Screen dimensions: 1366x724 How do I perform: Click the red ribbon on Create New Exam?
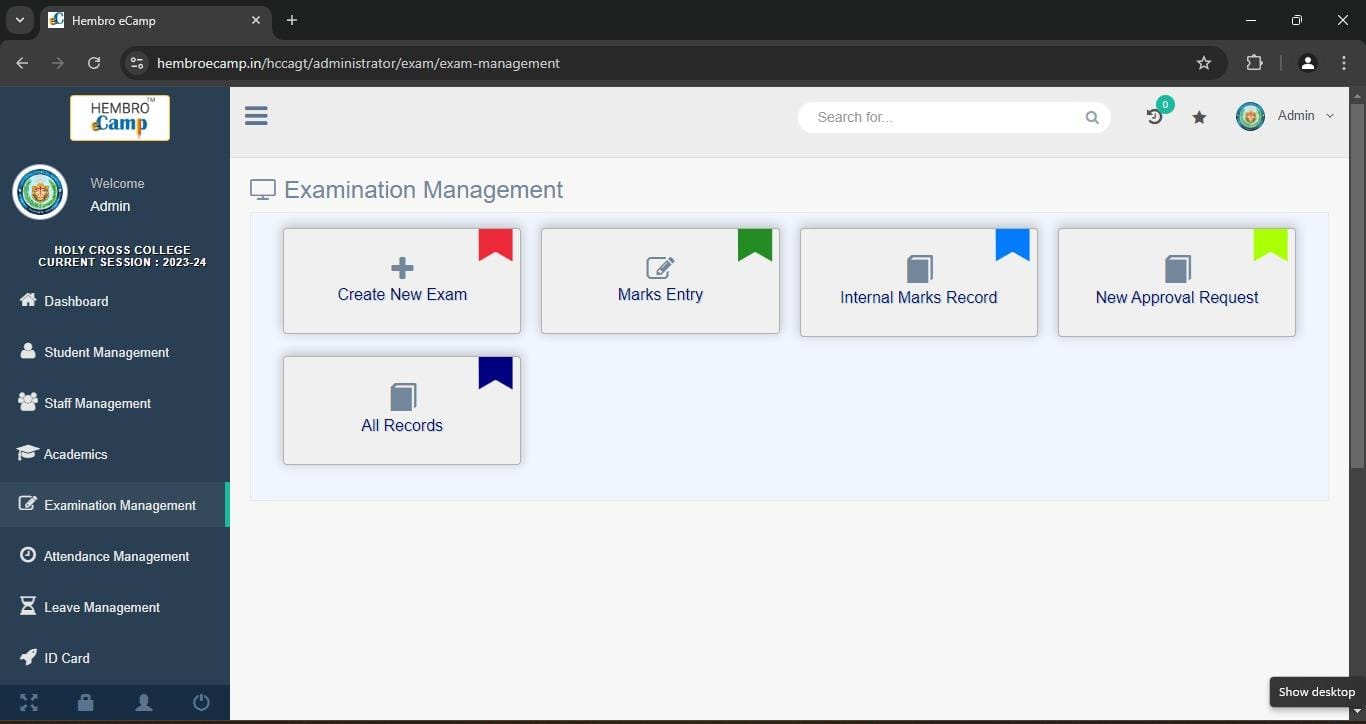(495, 244)
